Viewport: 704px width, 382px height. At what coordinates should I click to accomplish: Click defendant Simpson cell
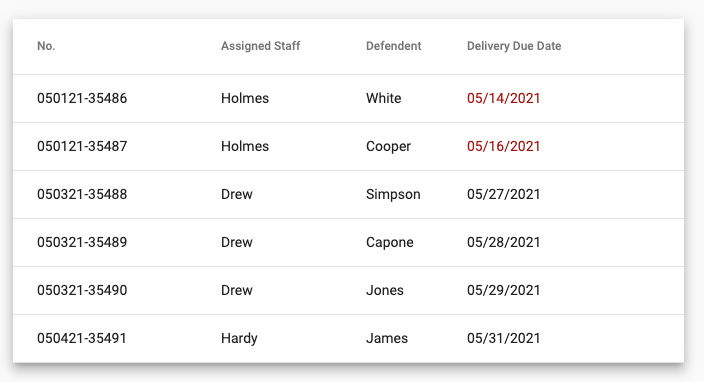[393, 195]
